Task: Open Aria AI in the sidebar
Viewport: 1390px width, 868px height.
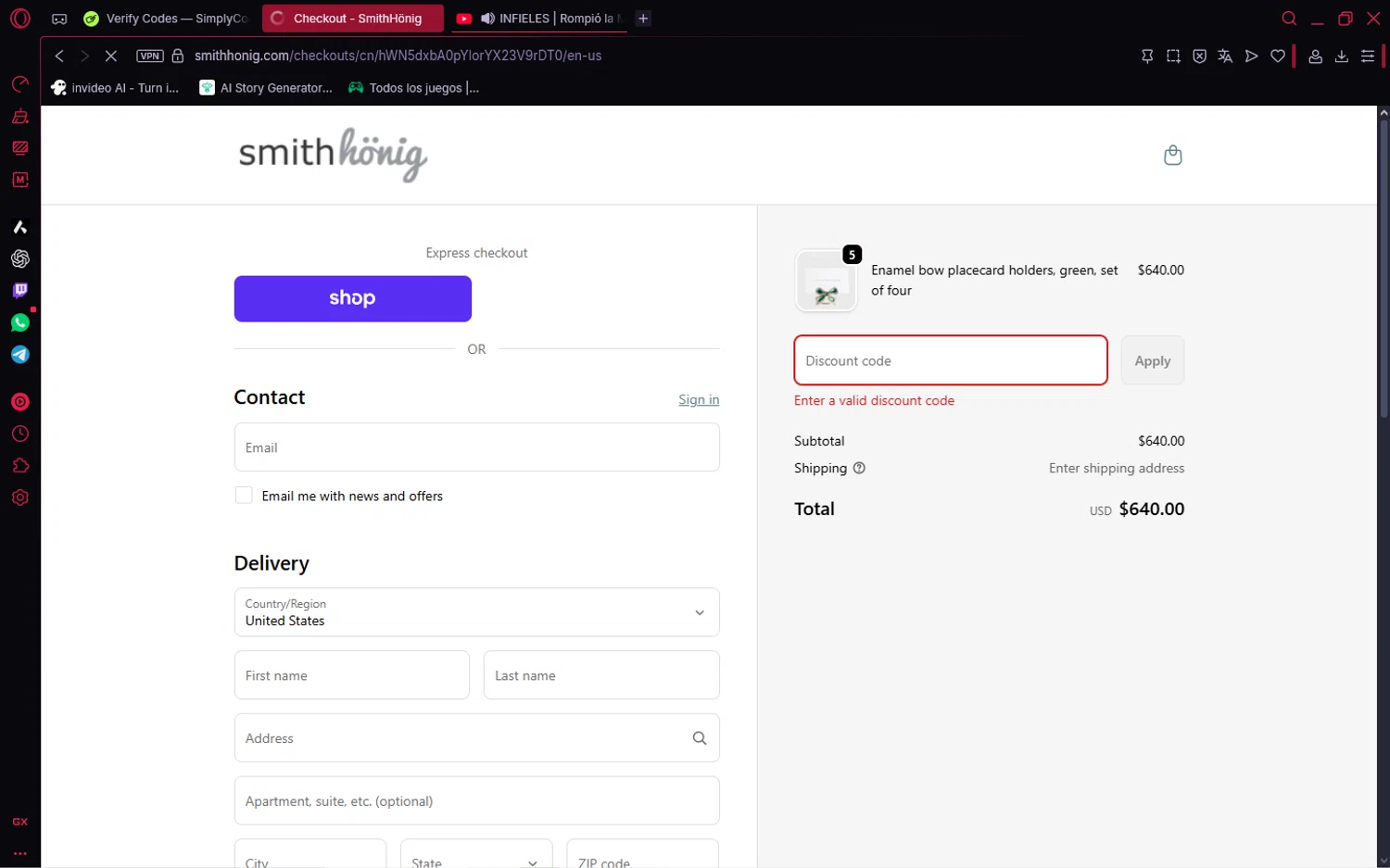Action: [x=19, y=227]
